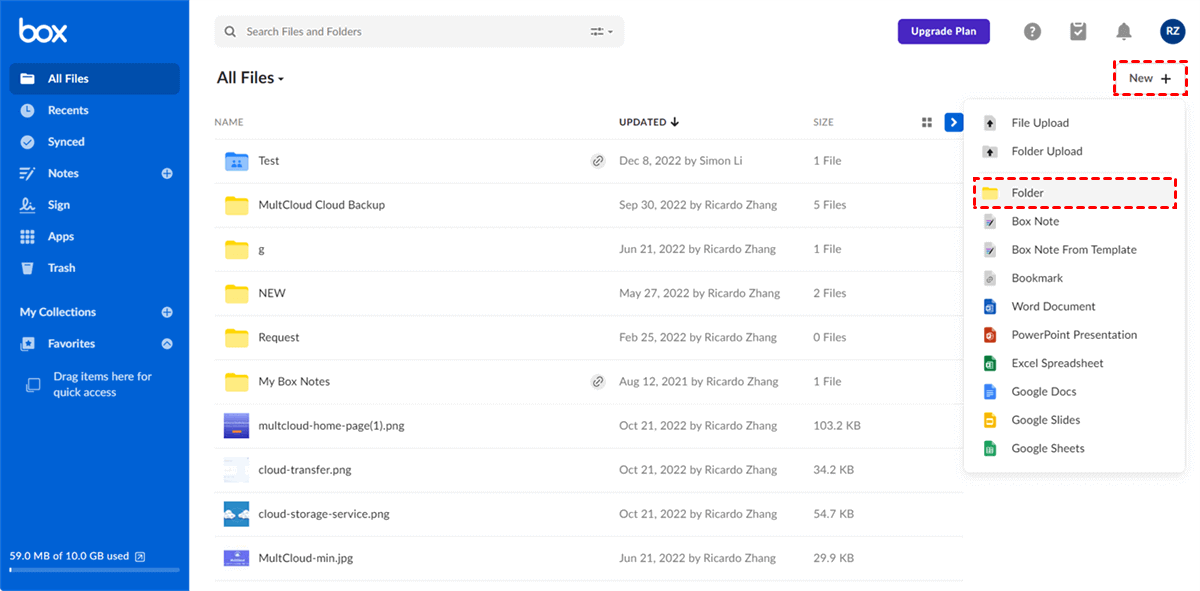
Task: Click the storage usage progress bar
Action: pyautogui.click(x=94, y=570)
